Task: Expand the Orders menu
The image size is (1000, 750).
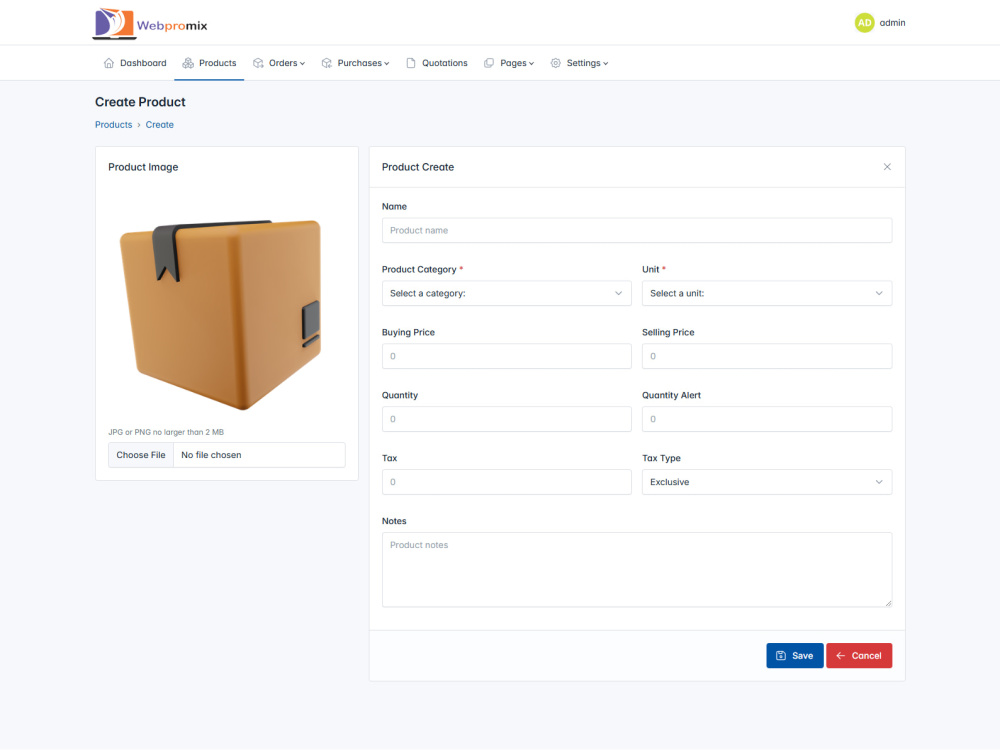Action: click(x=279, y=63)
